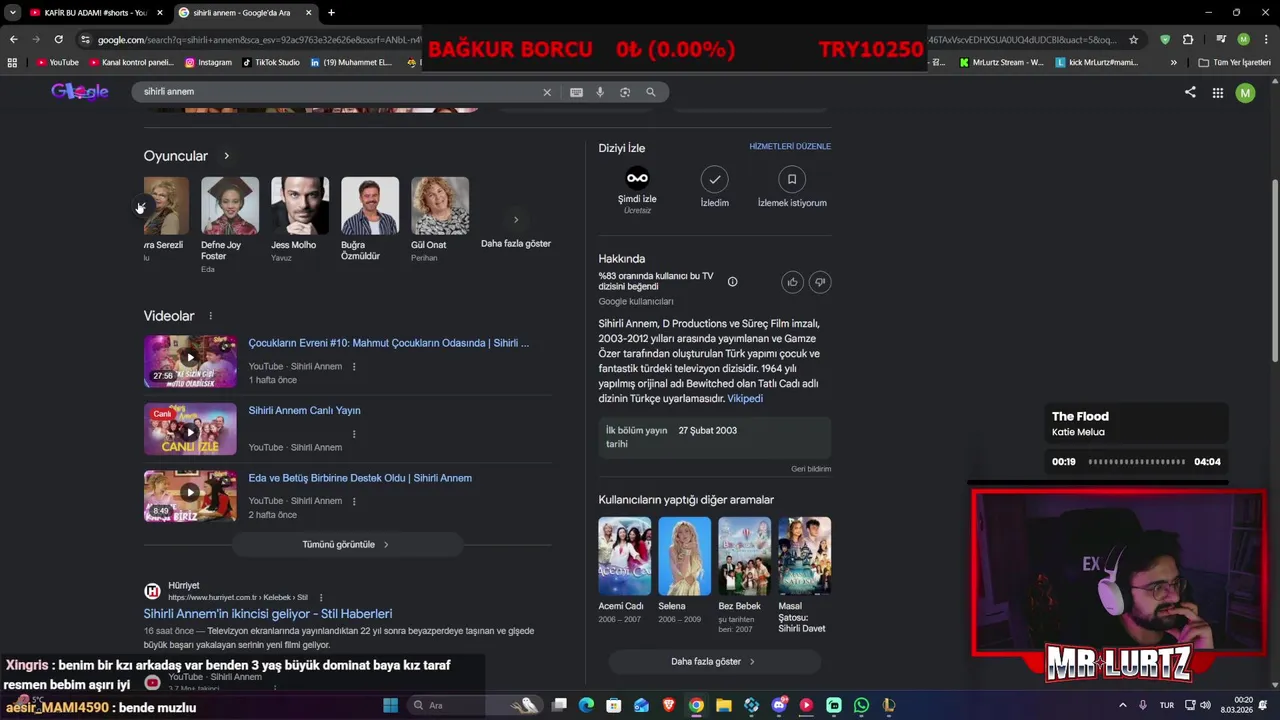Seek The Flood song progress bar
The height and width of the screenshot is (720, 1280).
[x=1137, y=462]
